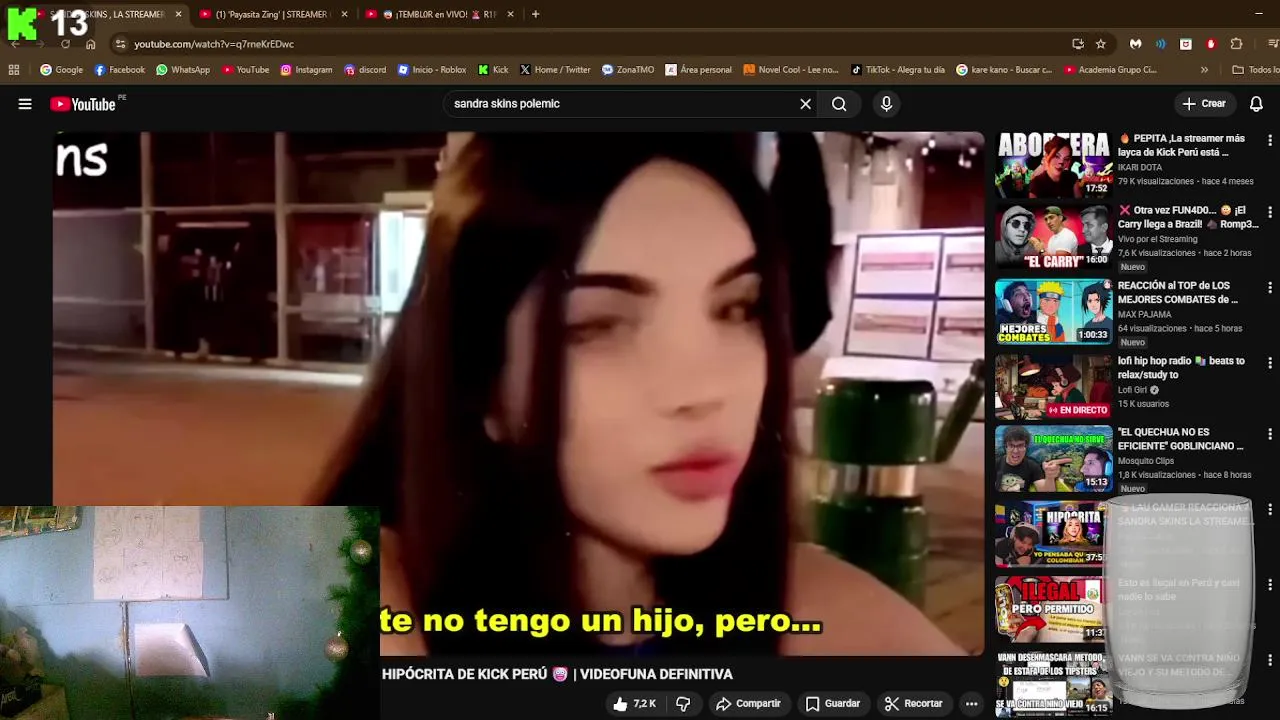
Task: Open the YouTube bookmark
Action: click(x=246, y=70)
